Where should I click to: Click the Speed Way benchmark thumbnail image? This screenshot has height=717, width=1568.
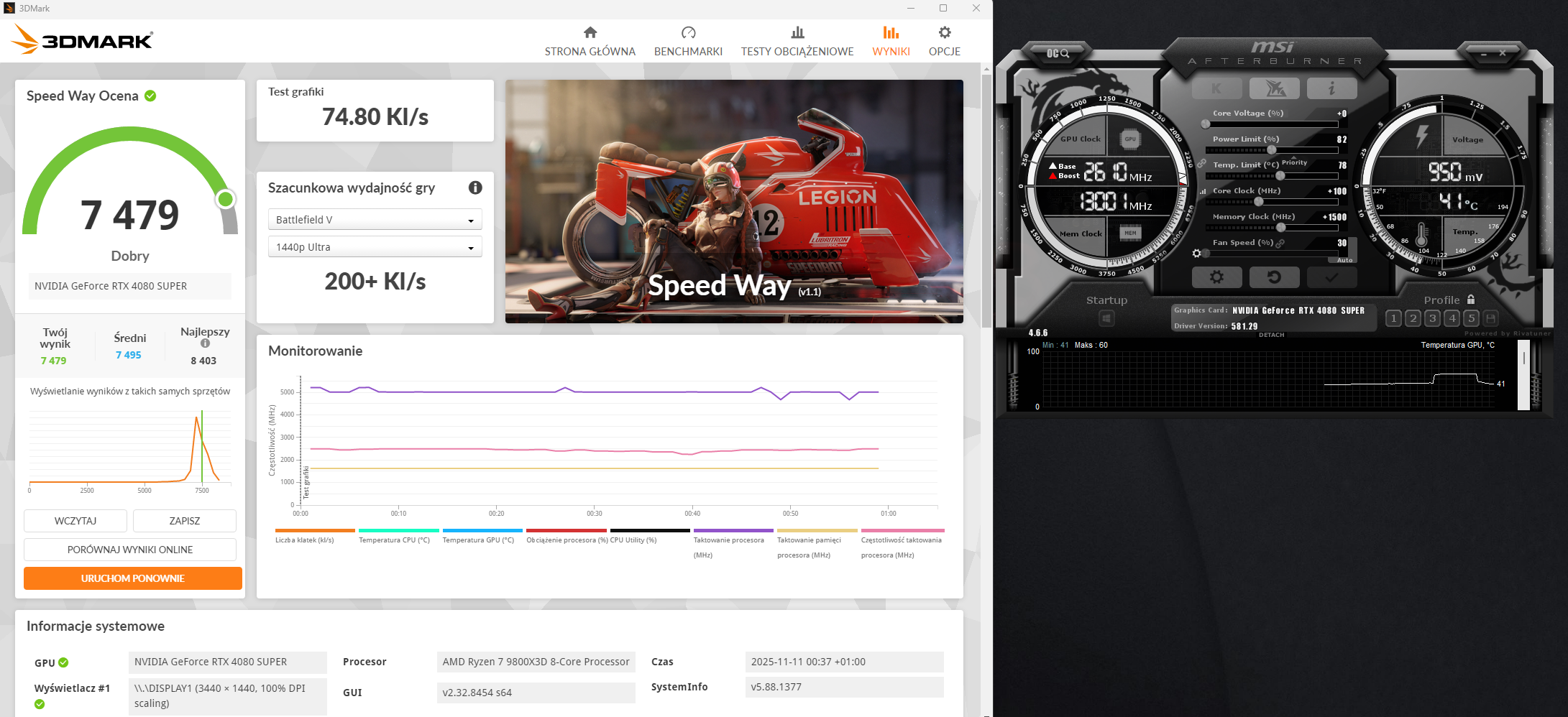point(734,201)
